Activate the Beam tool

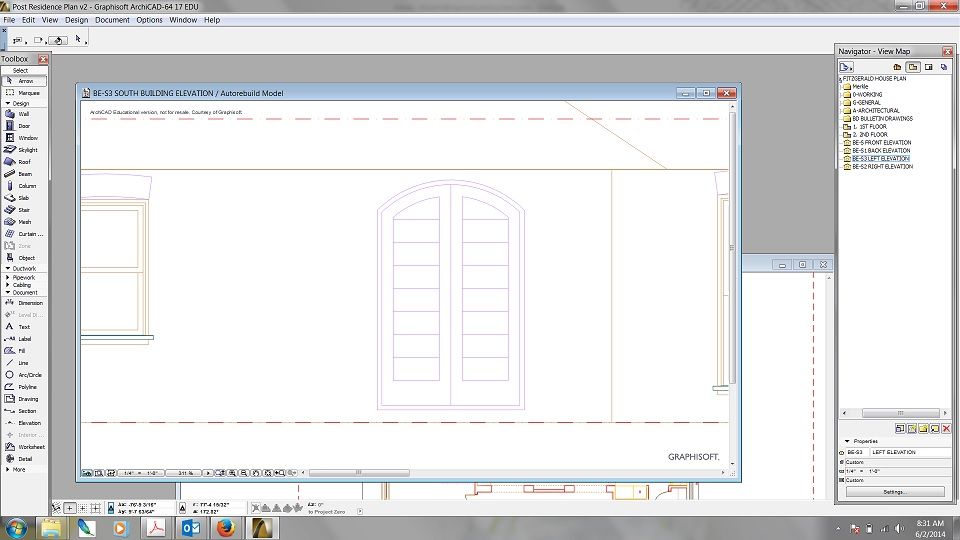coord(24,174)
